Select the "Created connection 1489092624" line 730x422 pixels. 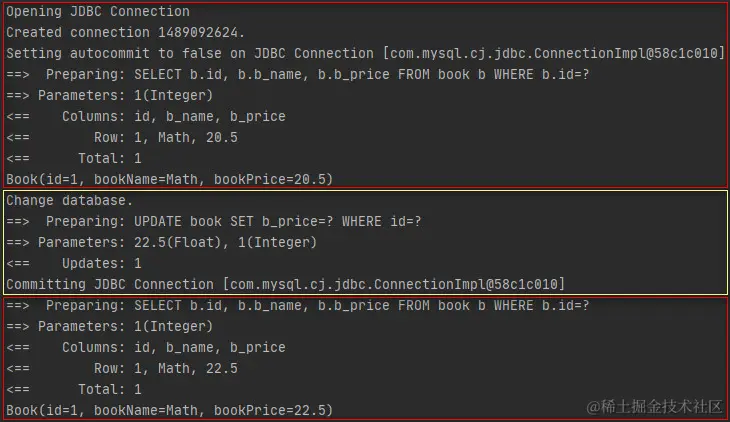pos(125,32)
